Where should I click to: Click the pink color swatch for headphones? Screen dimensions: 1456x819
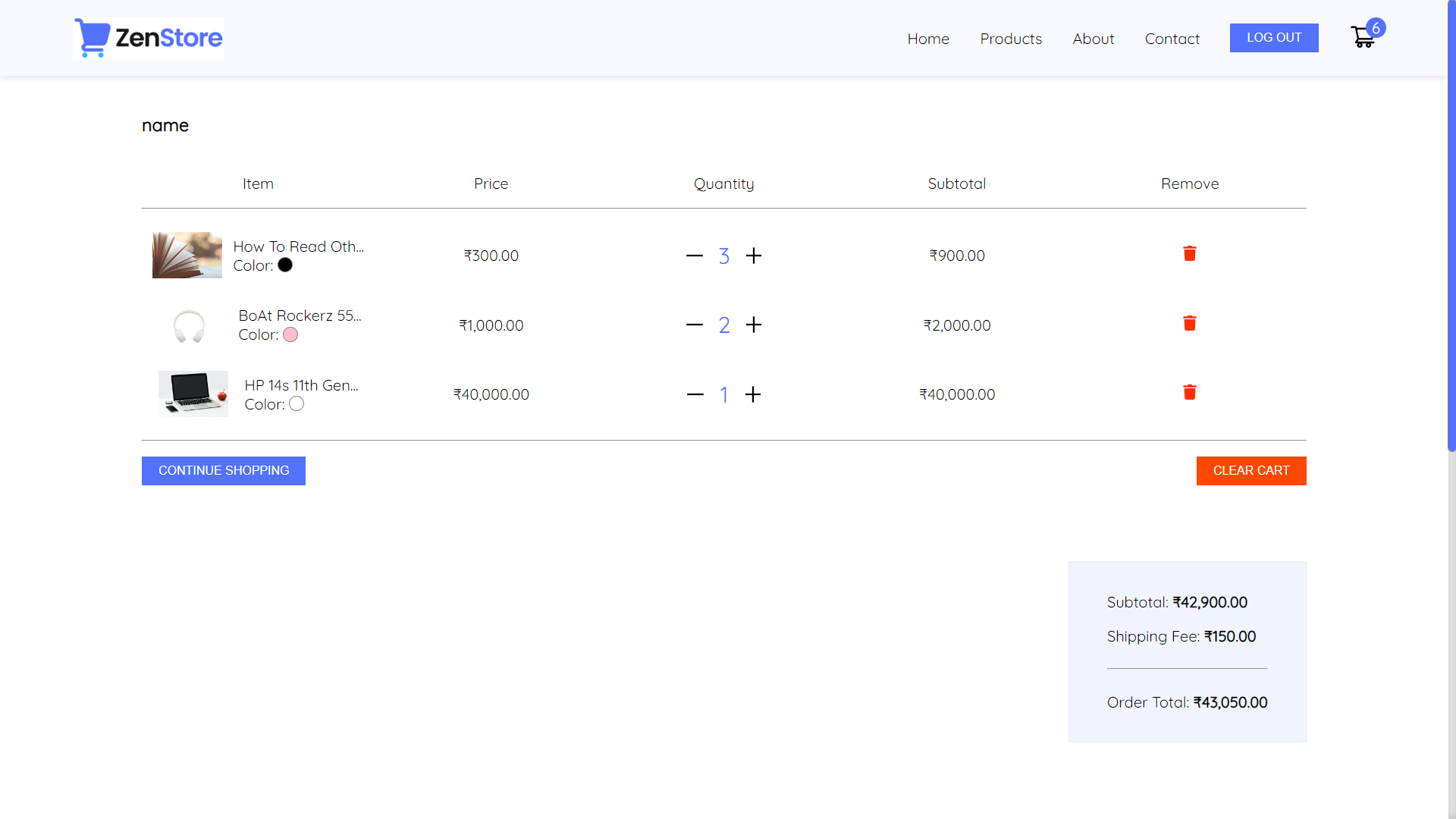[x=290, y=335]
